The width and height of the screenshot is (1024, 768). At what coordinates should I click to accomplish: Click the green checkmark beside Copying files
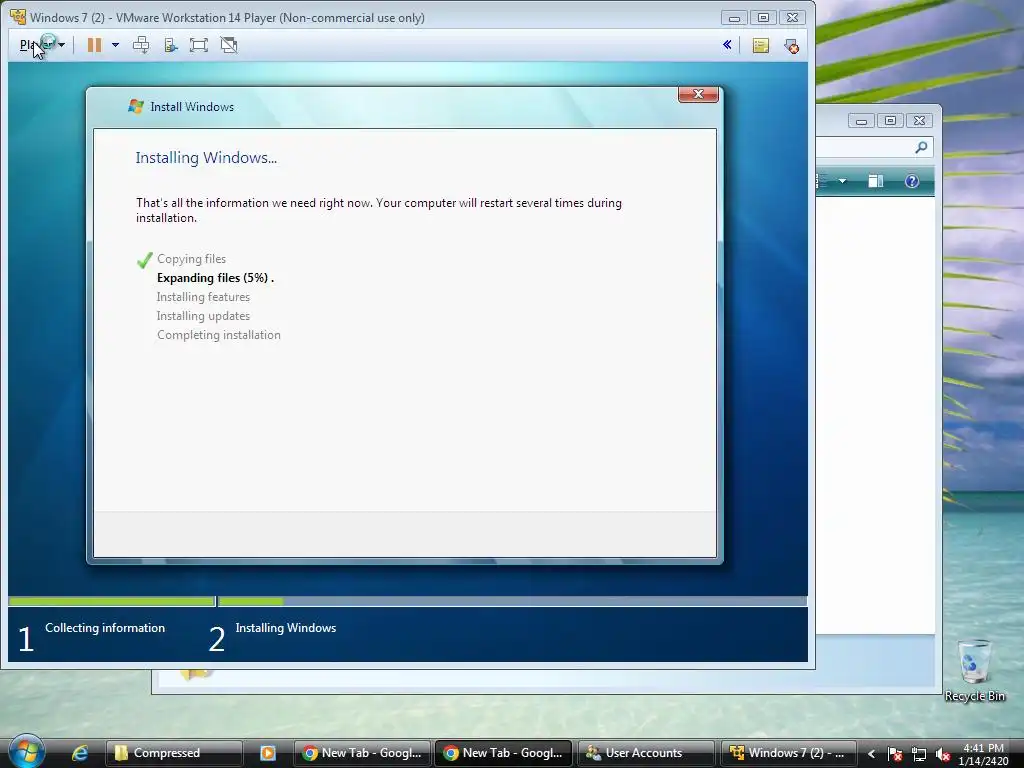(144, 260)
